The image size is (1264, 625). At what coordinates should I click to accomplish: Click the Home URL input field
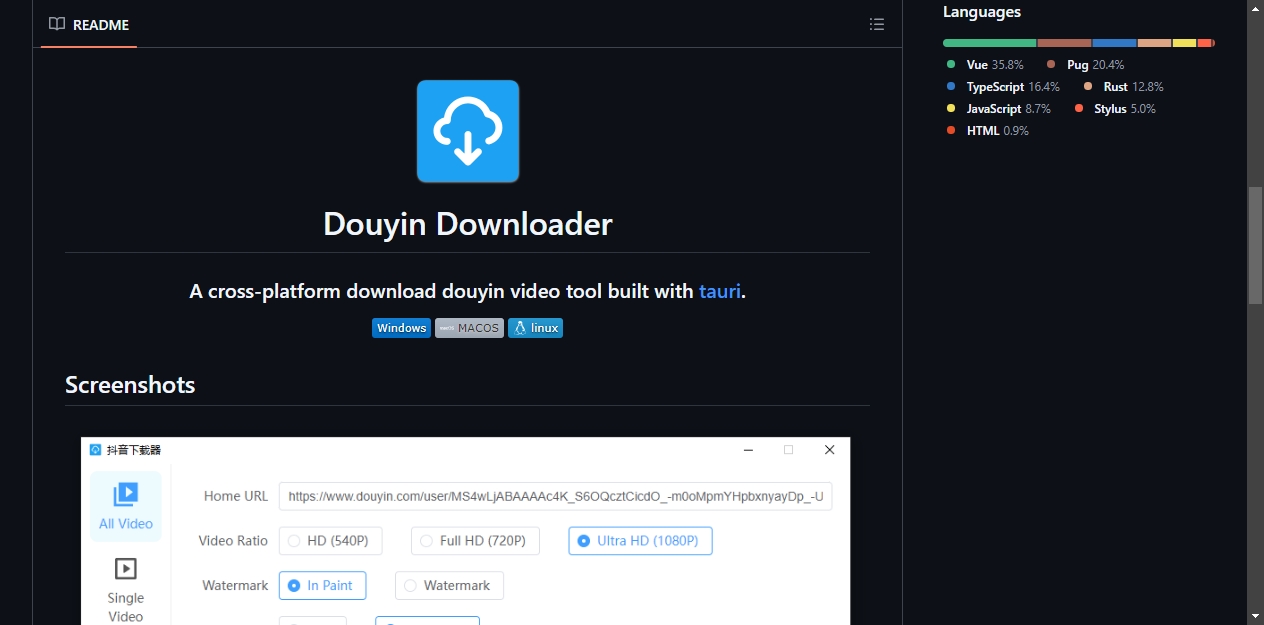[x=555, y=496]
